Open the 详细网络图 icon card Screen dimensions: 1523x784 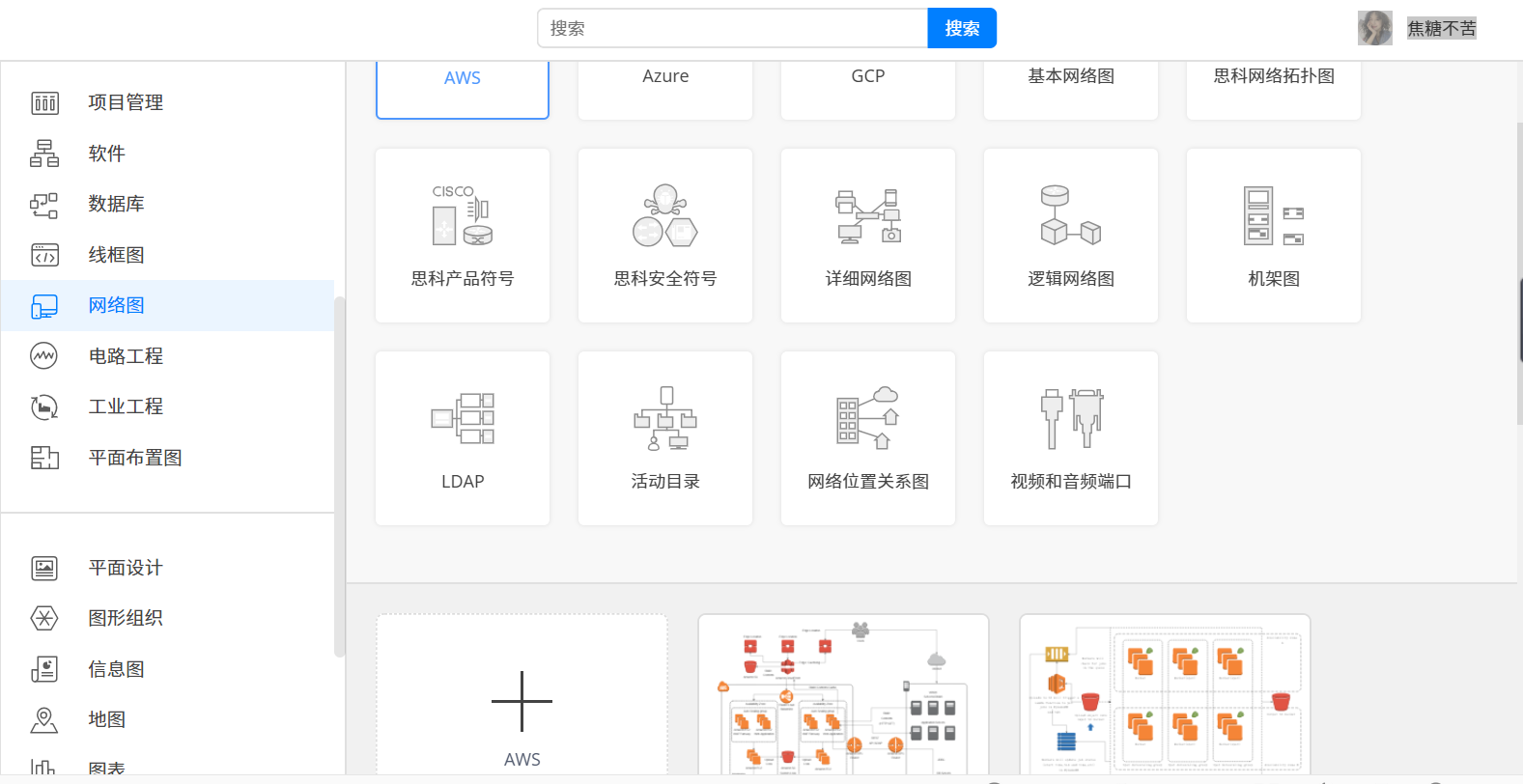(x=868, y=236)
